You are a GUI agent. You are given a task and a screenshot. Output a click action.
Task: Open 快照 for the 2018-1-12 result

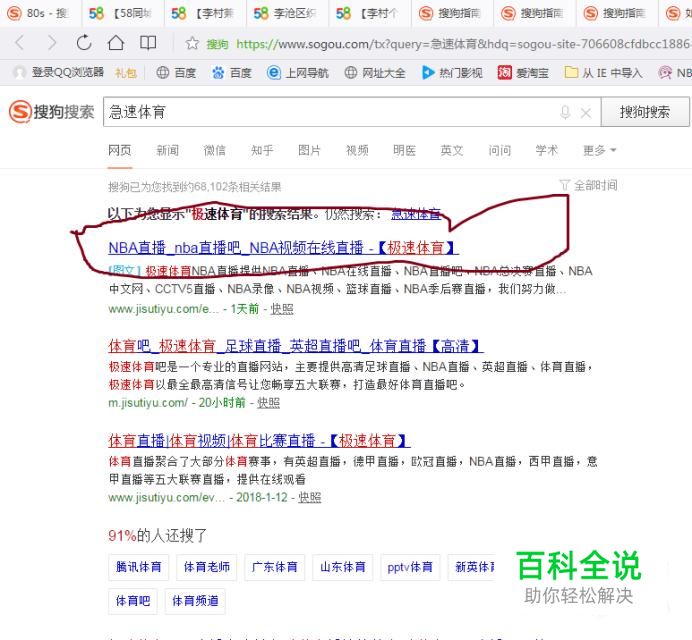310,498
